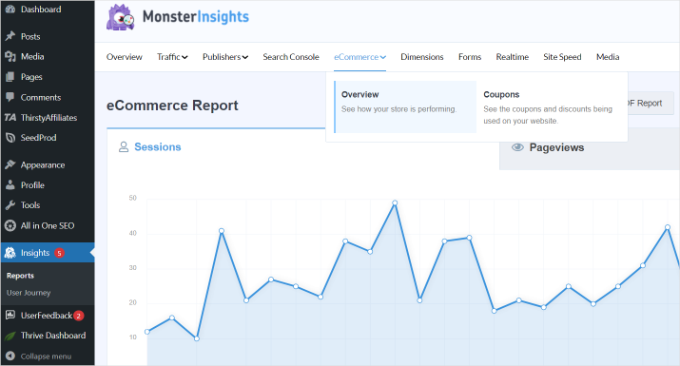Open the Overview report tab

[124, 57]
